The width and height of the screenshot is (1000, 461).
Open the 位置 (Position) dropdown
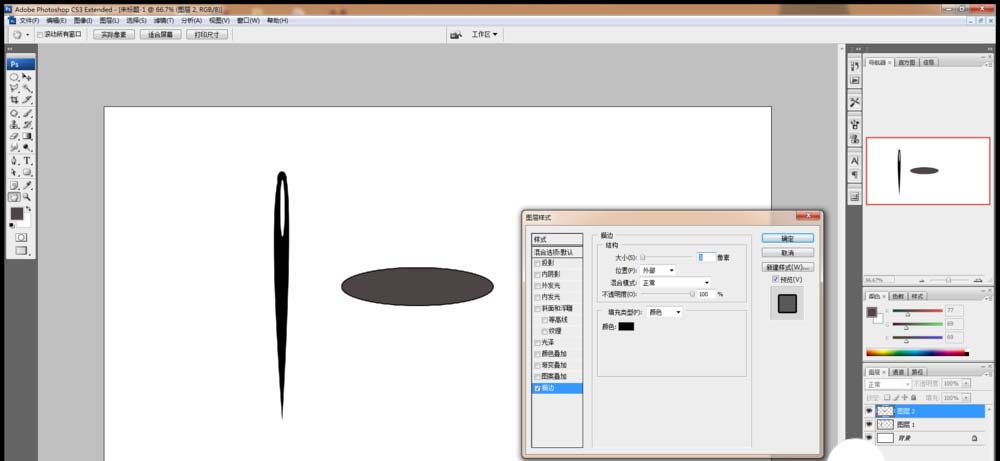click(657, 270)
